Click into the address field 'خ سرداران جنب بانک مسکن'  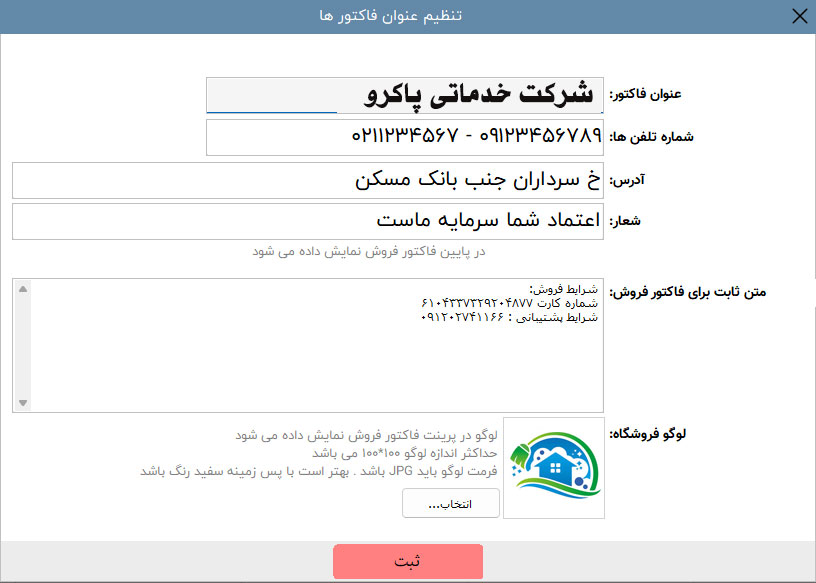coord(308,180)
